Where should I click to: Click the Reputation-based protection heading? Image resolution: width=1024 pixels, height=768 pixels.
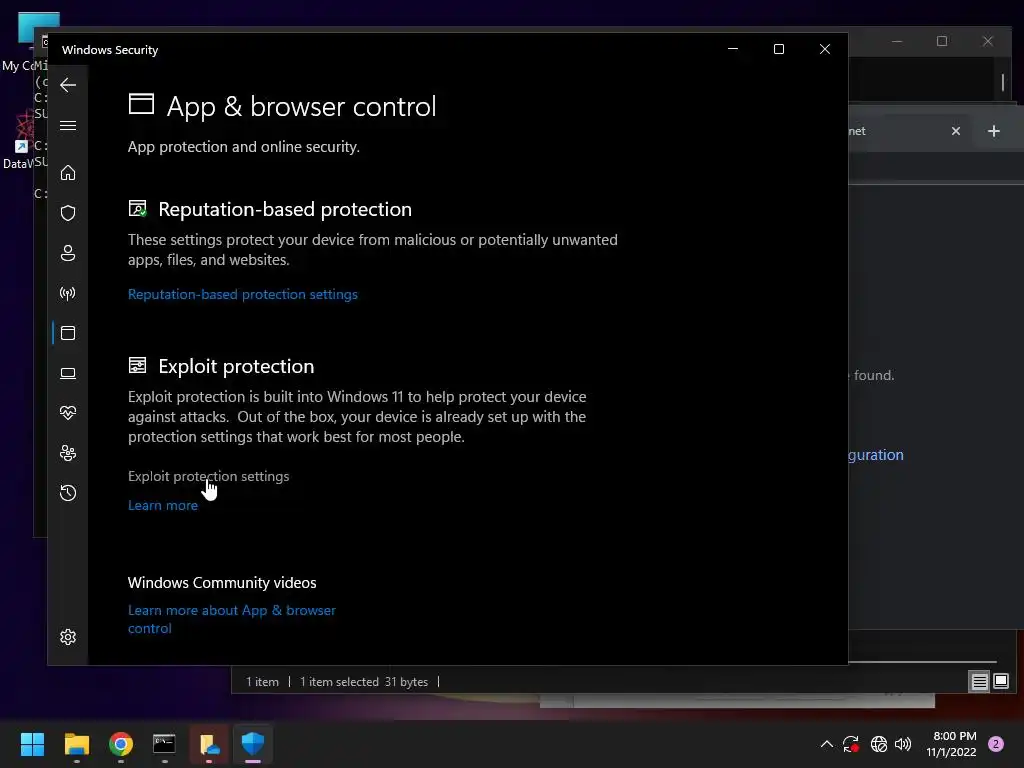click(x=285, y=210)
